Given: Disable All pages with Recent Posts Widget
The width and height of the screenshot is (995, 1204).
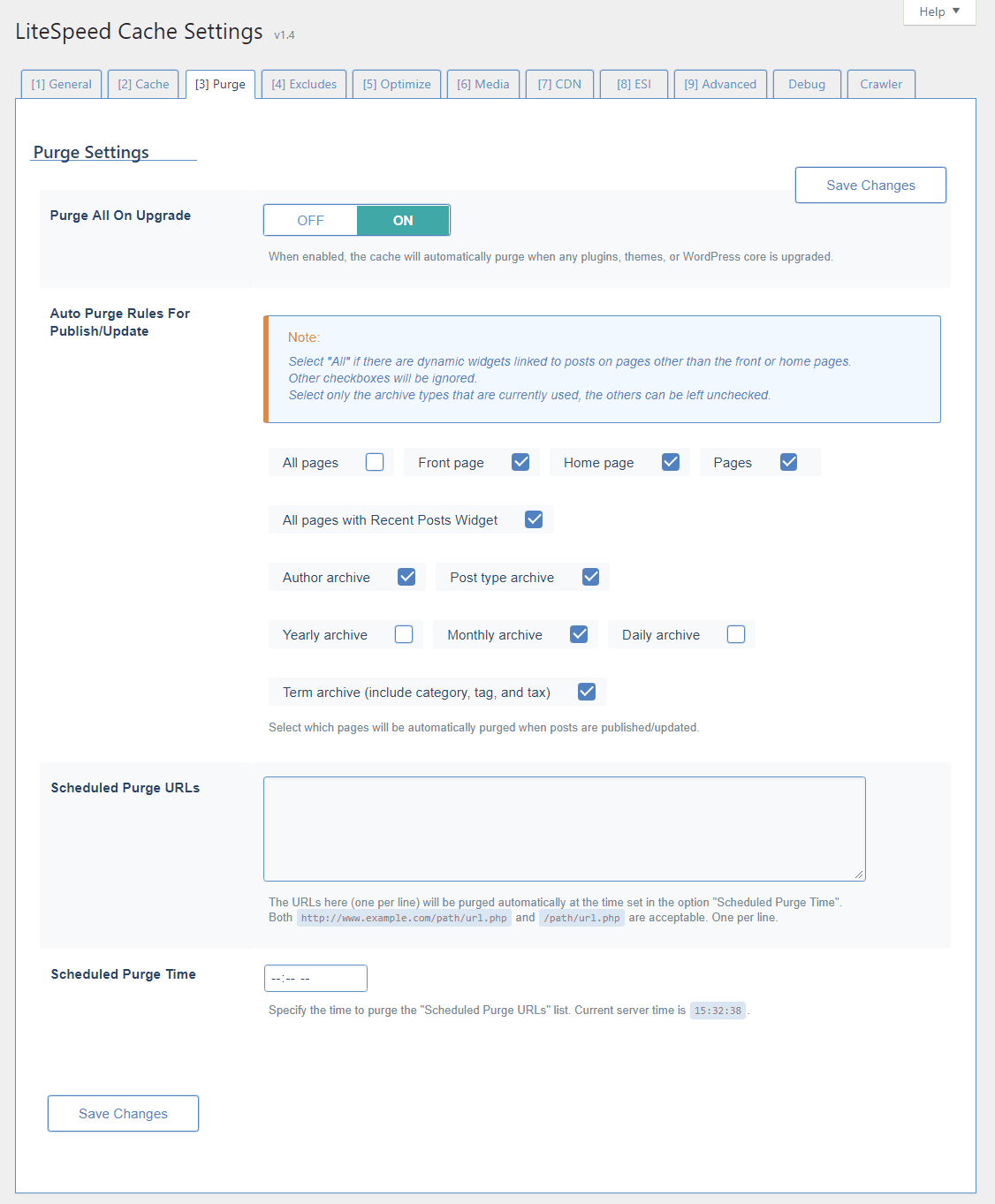Looking at the screenshot, I should click(534, 519).
